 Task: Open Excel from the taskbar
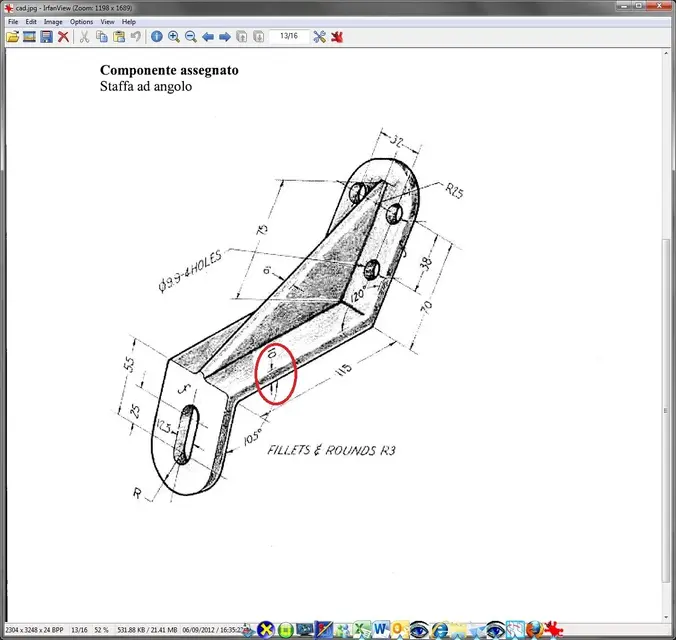point(361,630)
